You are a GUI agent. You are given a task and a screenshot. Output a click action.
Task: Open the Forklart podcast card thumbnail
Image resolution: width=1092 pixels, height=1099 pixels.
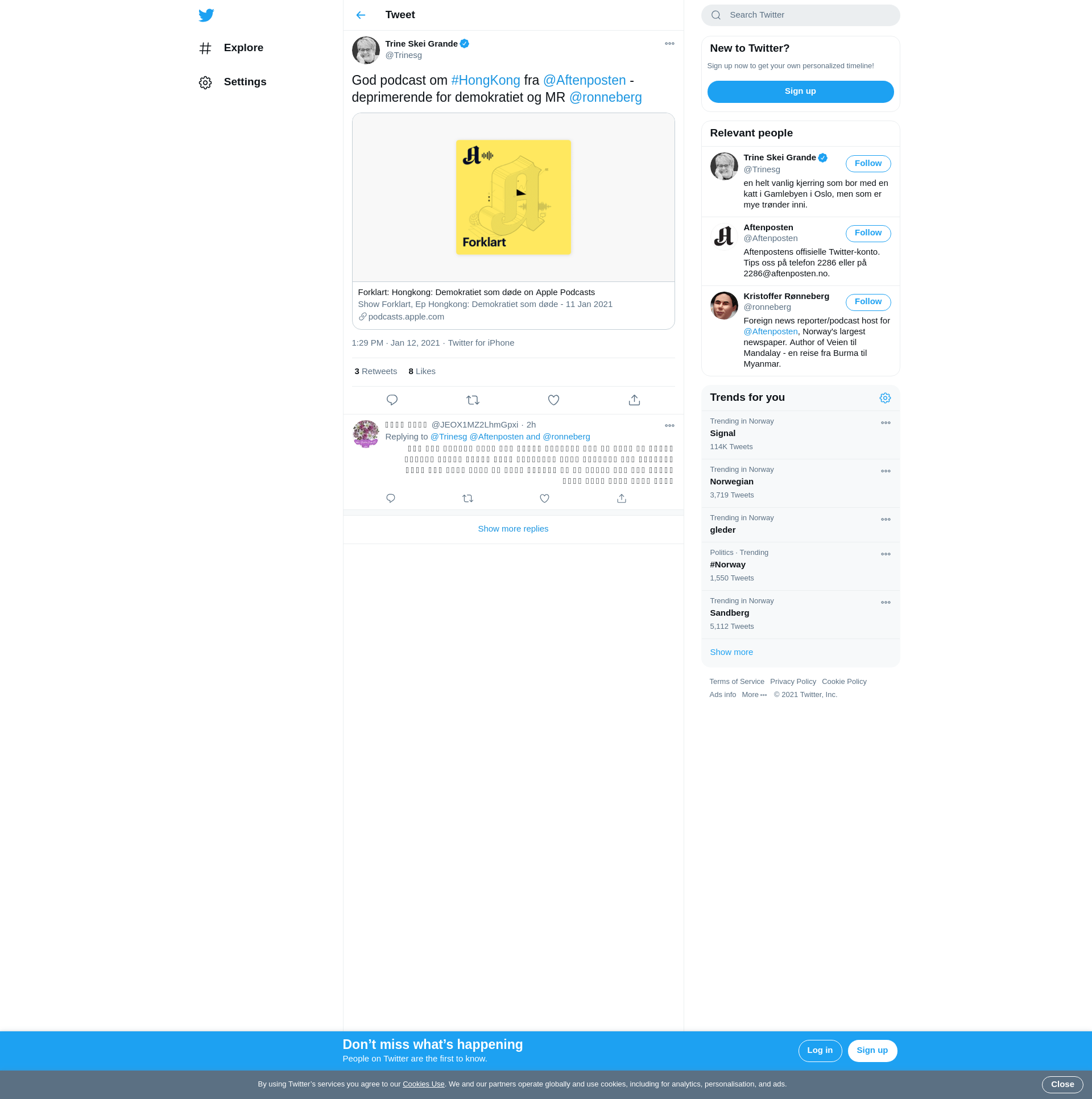[512, 197]
